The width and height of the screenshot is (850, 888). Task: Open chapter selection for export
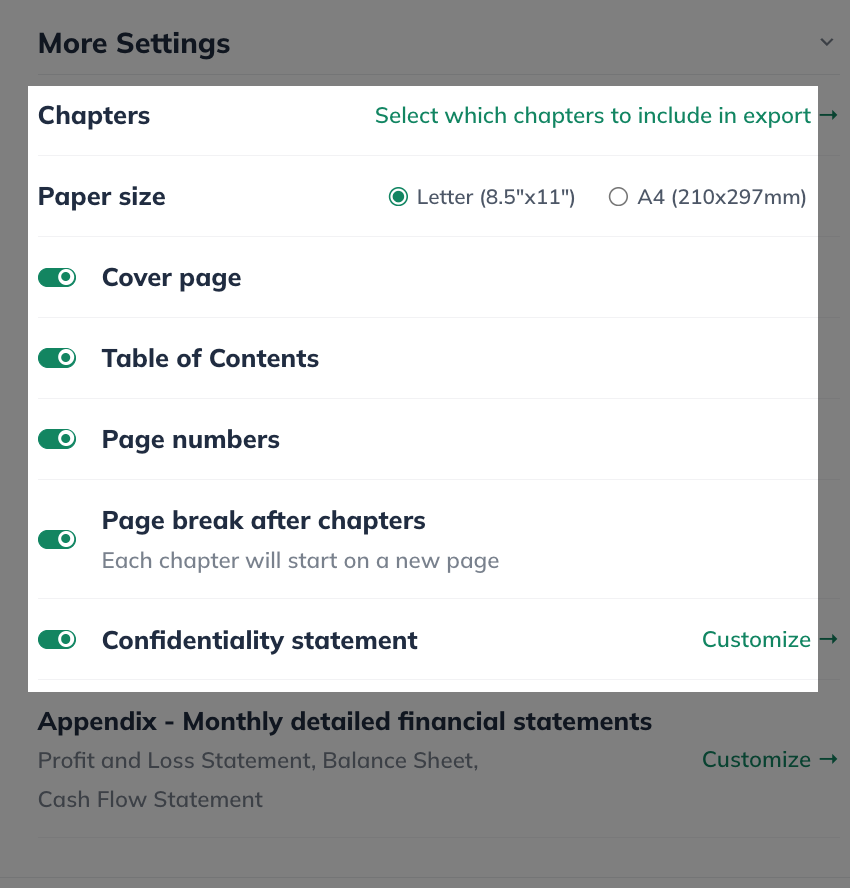point(592,115)
